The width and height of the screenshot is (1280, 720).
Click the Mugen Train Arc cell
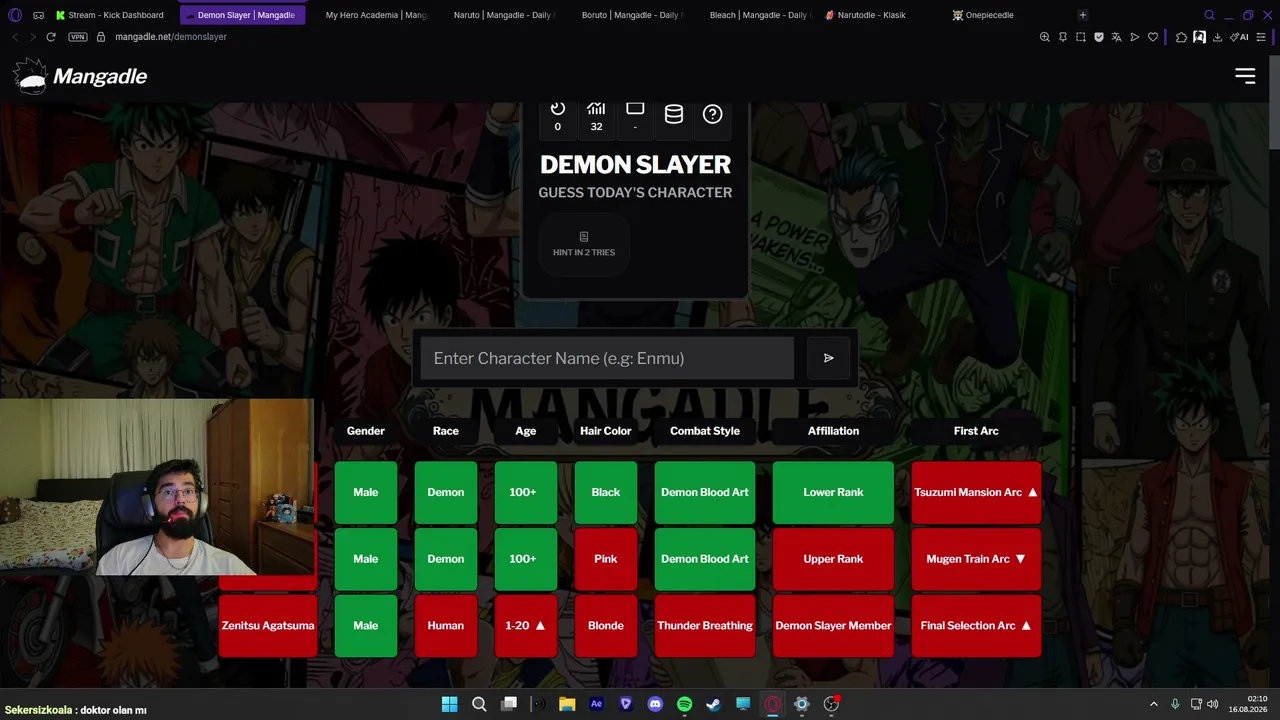coord(976,559)
